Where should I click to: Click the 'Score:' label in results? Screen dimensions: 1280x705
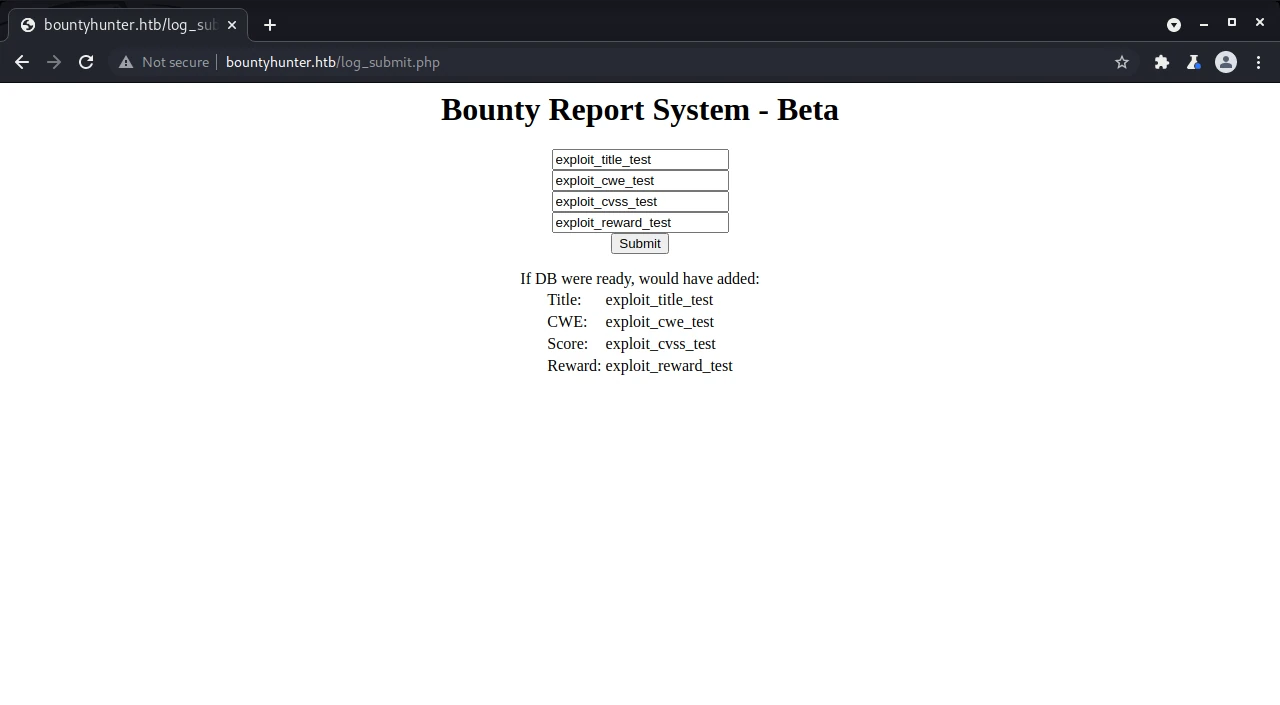(567, 344)
